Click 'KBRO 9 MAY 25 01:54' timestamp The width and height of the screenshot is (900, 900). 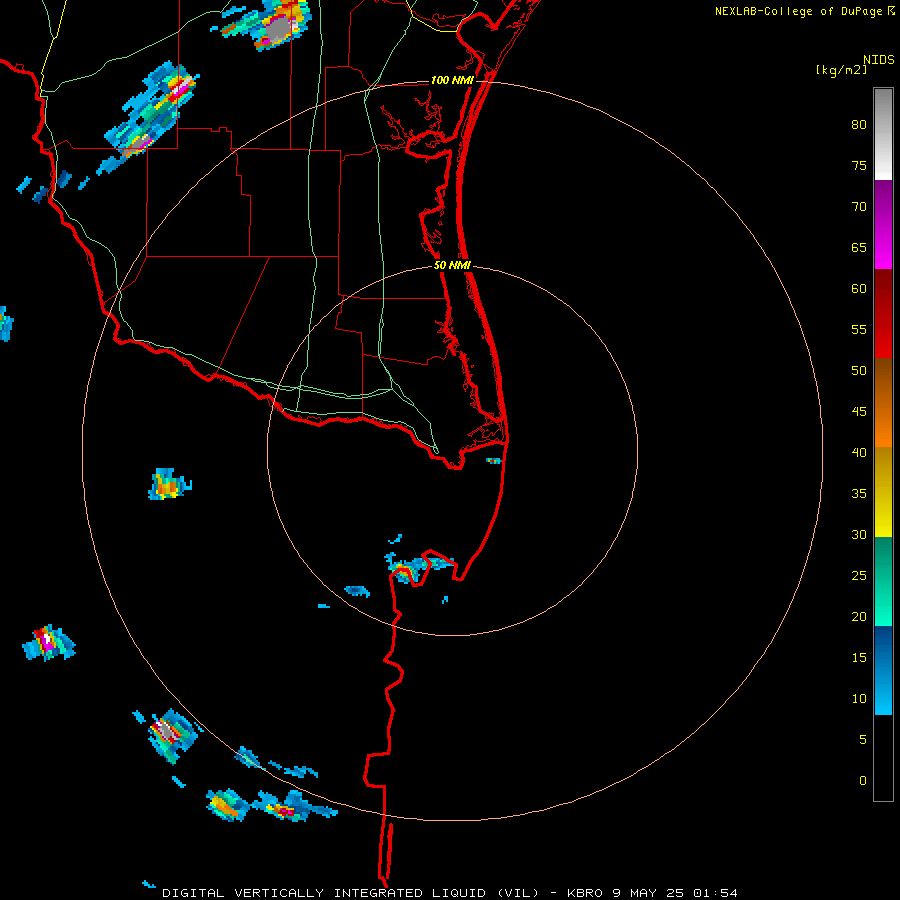coord(651,893)
